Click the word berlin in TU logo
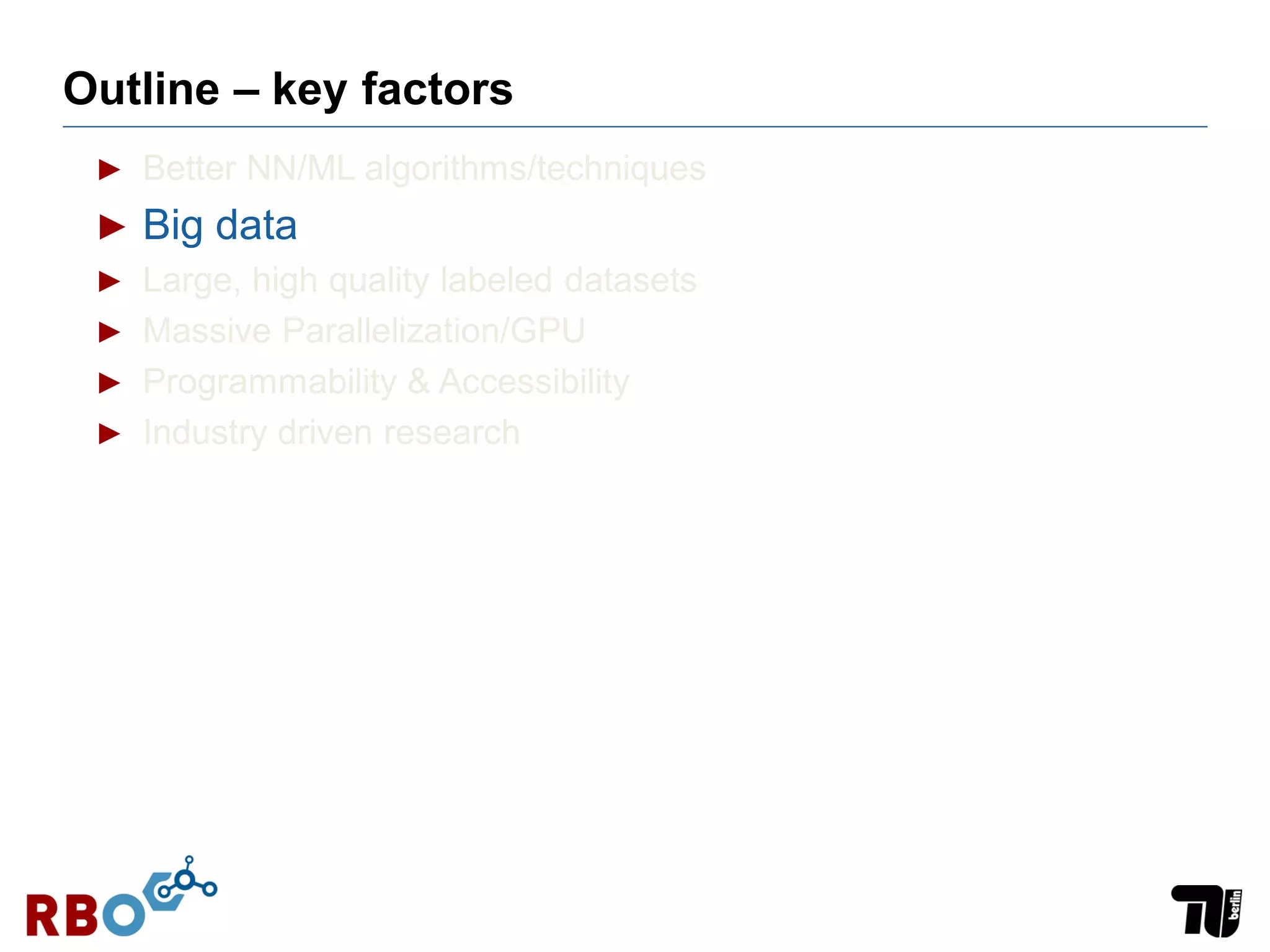Screen dimensions: 1270x952 [x=1235, y=905]
